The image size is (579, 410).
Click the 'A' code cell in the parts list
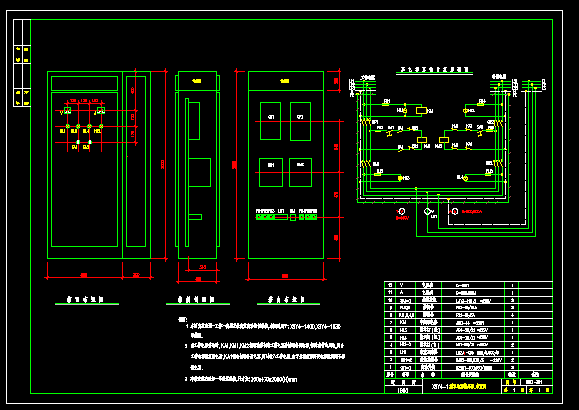(x=406, y=293)
